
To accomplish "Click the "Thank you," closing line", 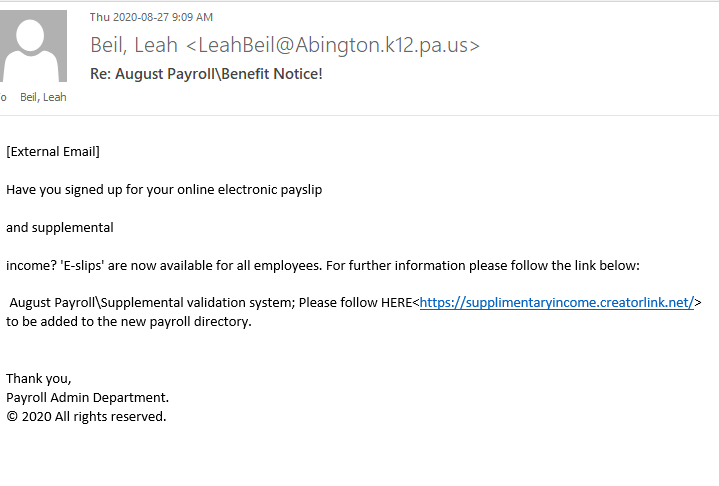I will (x=39, y=378).
